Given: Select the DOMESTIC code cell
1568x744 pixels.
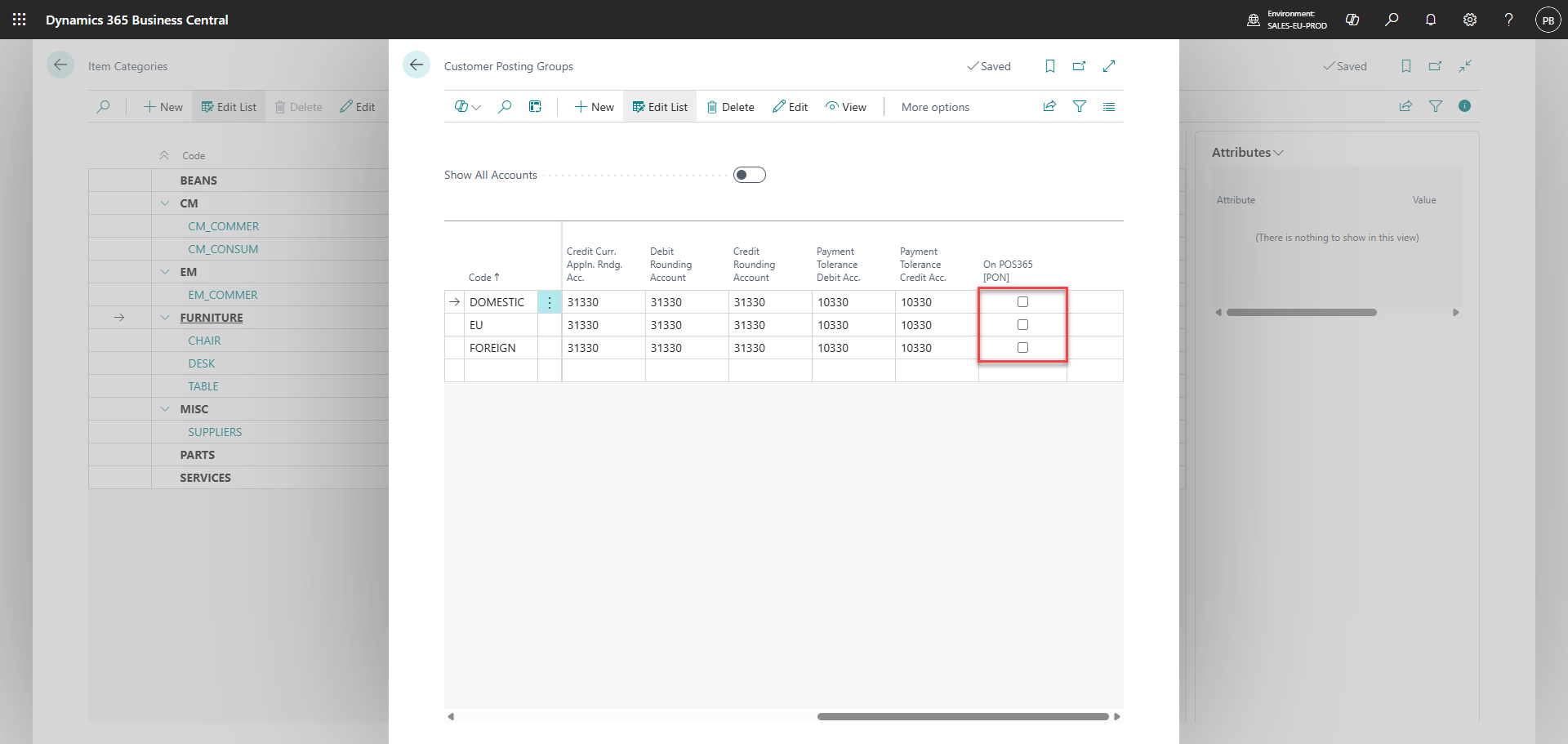Looking at the screenshot, I should point(501,302).
